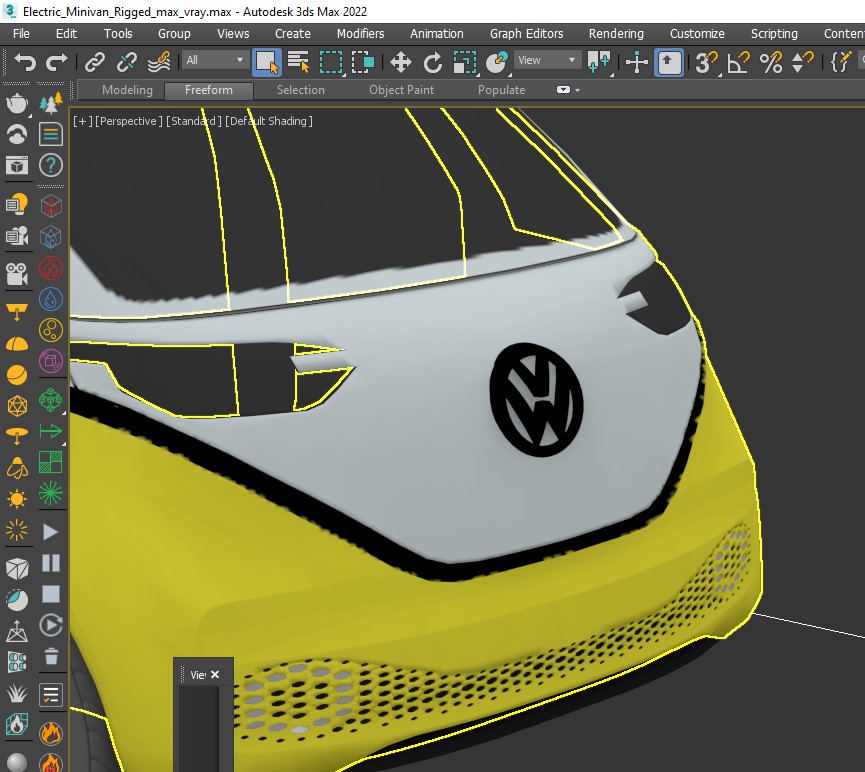865x772 pixels.
Task: Toggle Window/Crossing selection mode
Action: click(x=363, y=62)
